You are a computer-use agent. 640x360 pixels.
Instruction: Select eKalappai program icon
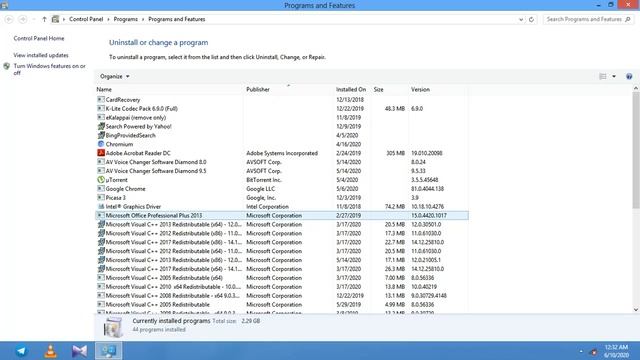(101, 118)
